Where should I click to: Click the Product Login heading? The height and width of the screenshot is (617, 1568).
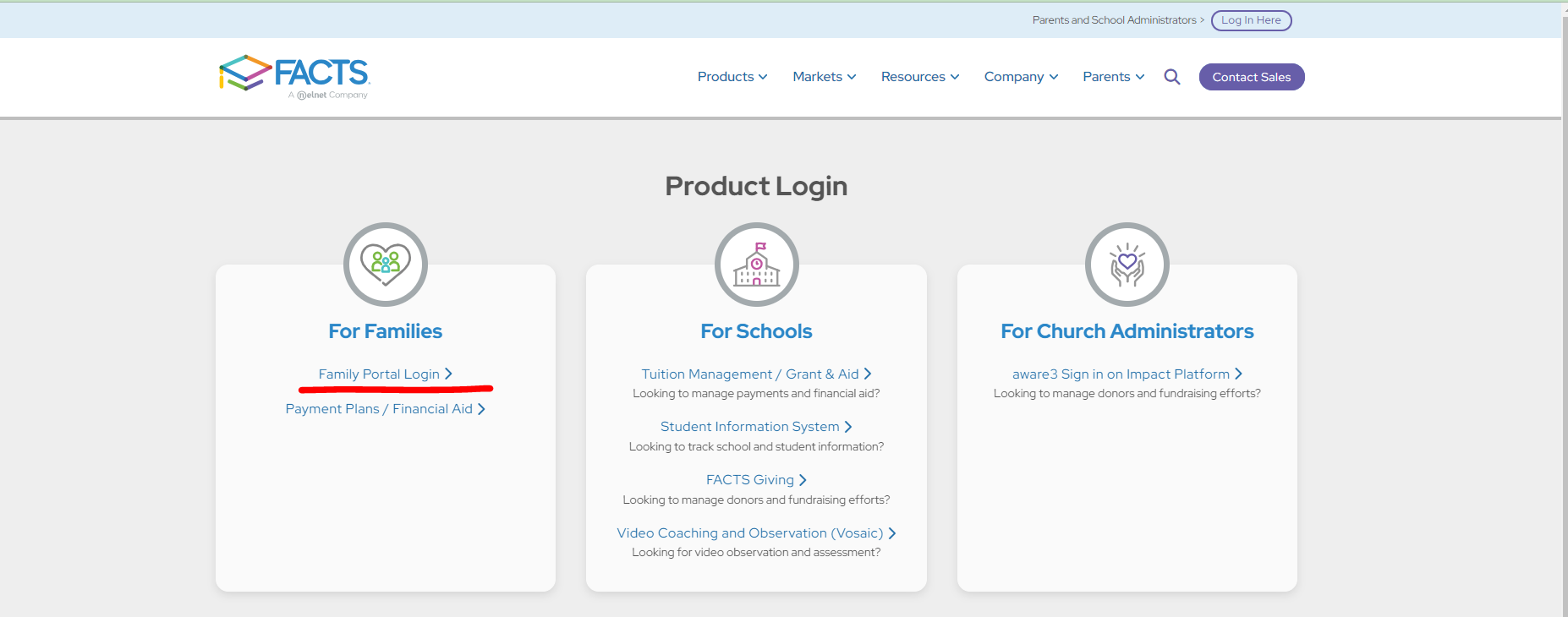(756, 186)
